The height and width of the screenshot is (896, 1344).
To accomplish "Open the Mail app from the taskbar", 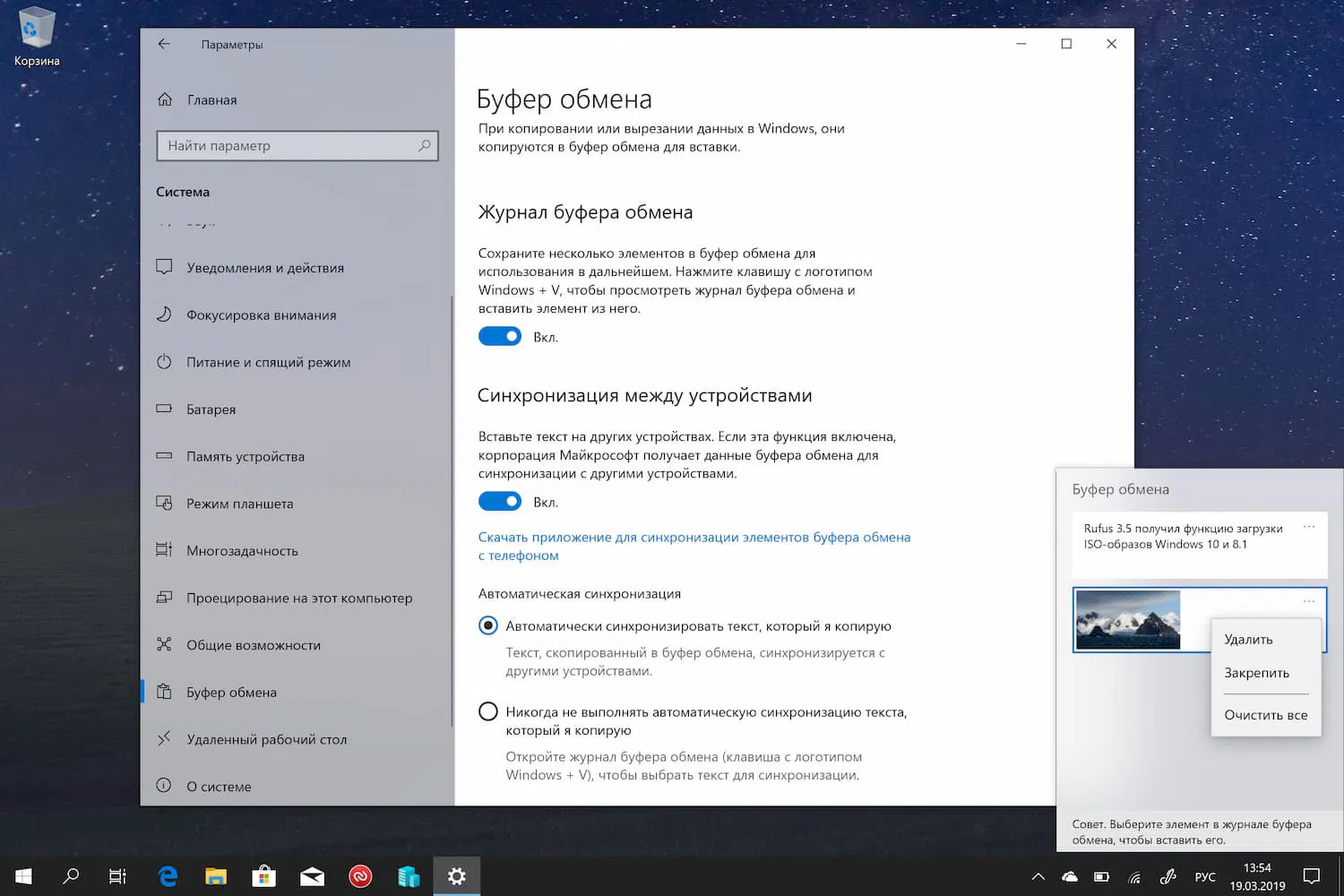I will point(312,875).
